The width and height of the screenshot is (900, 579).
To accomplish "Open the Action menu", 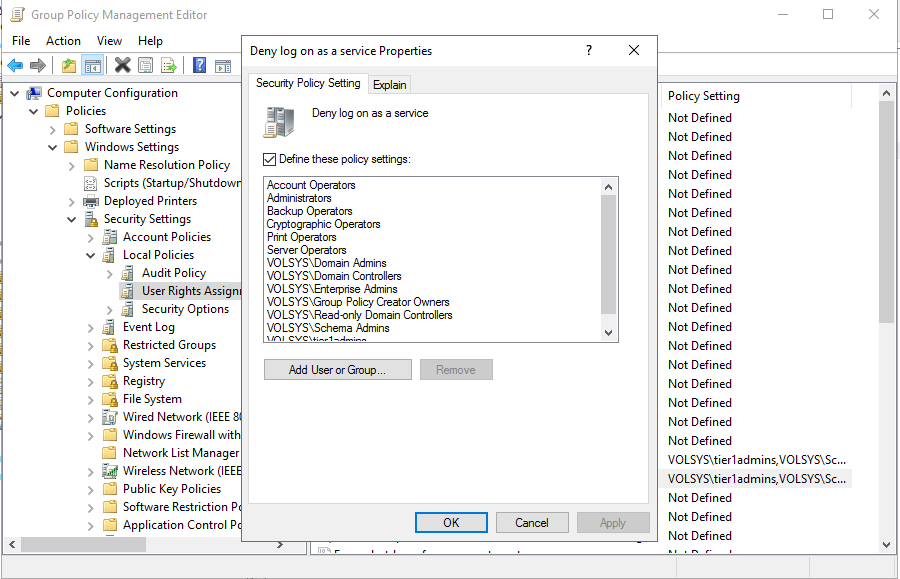I will [63, 41].
